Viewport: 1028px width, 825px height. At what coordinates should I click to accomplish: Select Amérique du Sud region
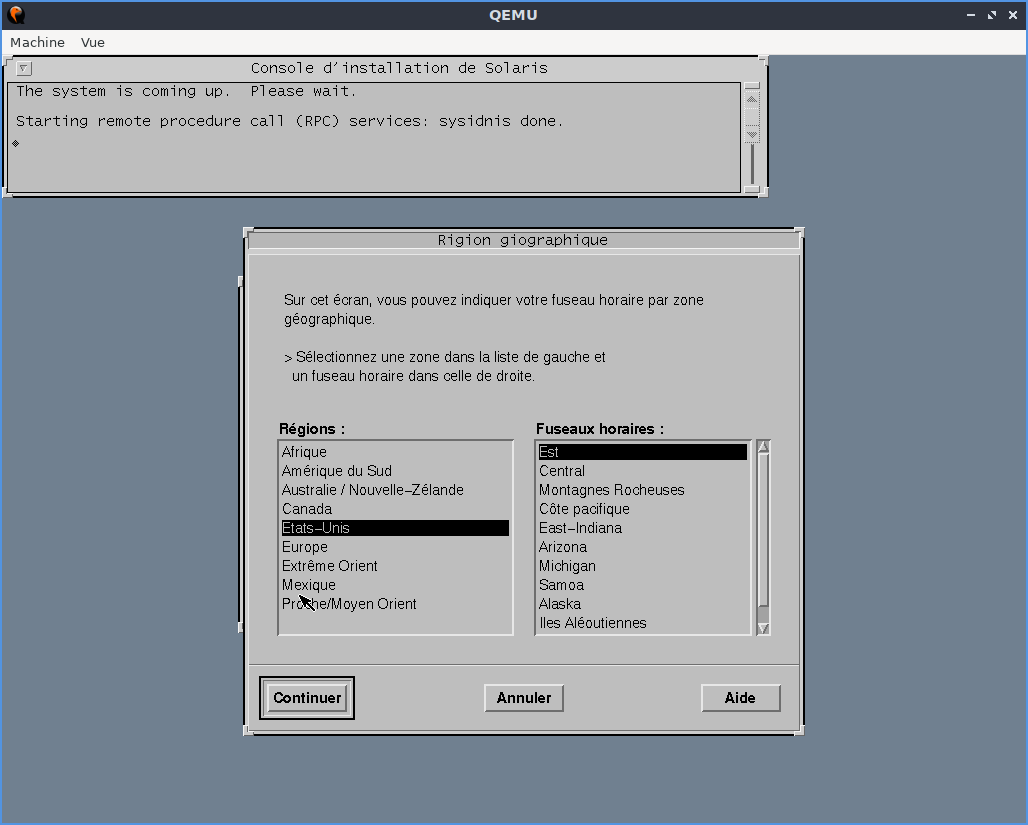[395, 471]
